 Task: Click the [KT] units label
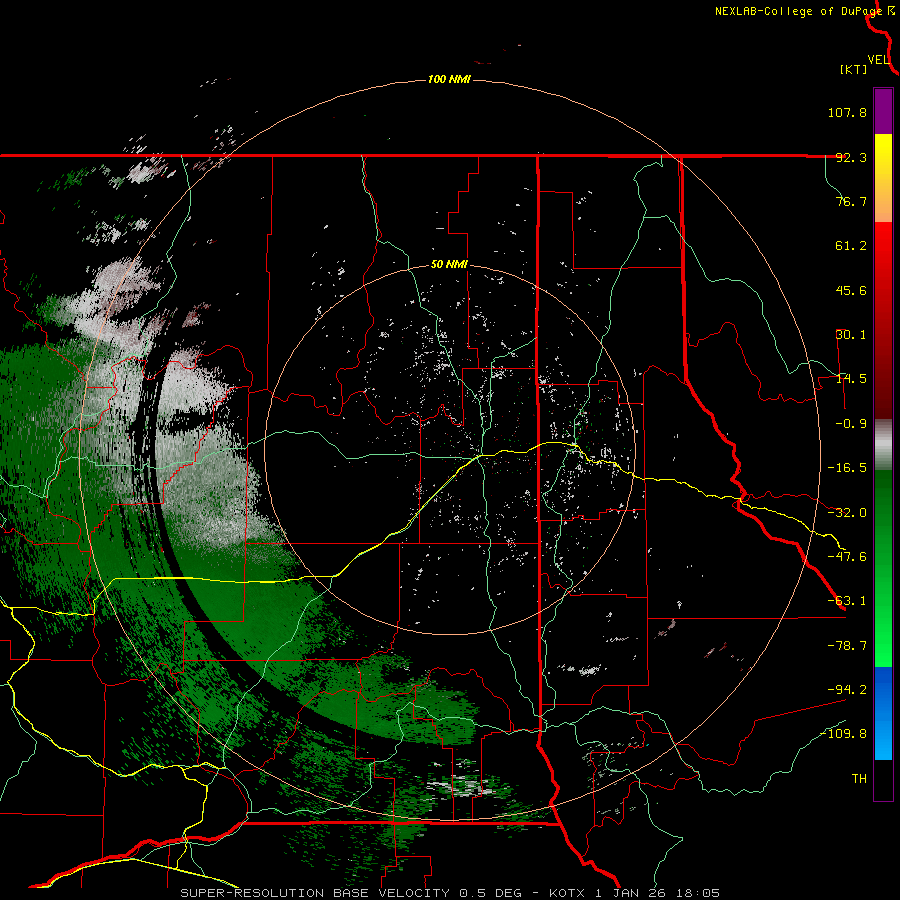[x=854, y=69]
